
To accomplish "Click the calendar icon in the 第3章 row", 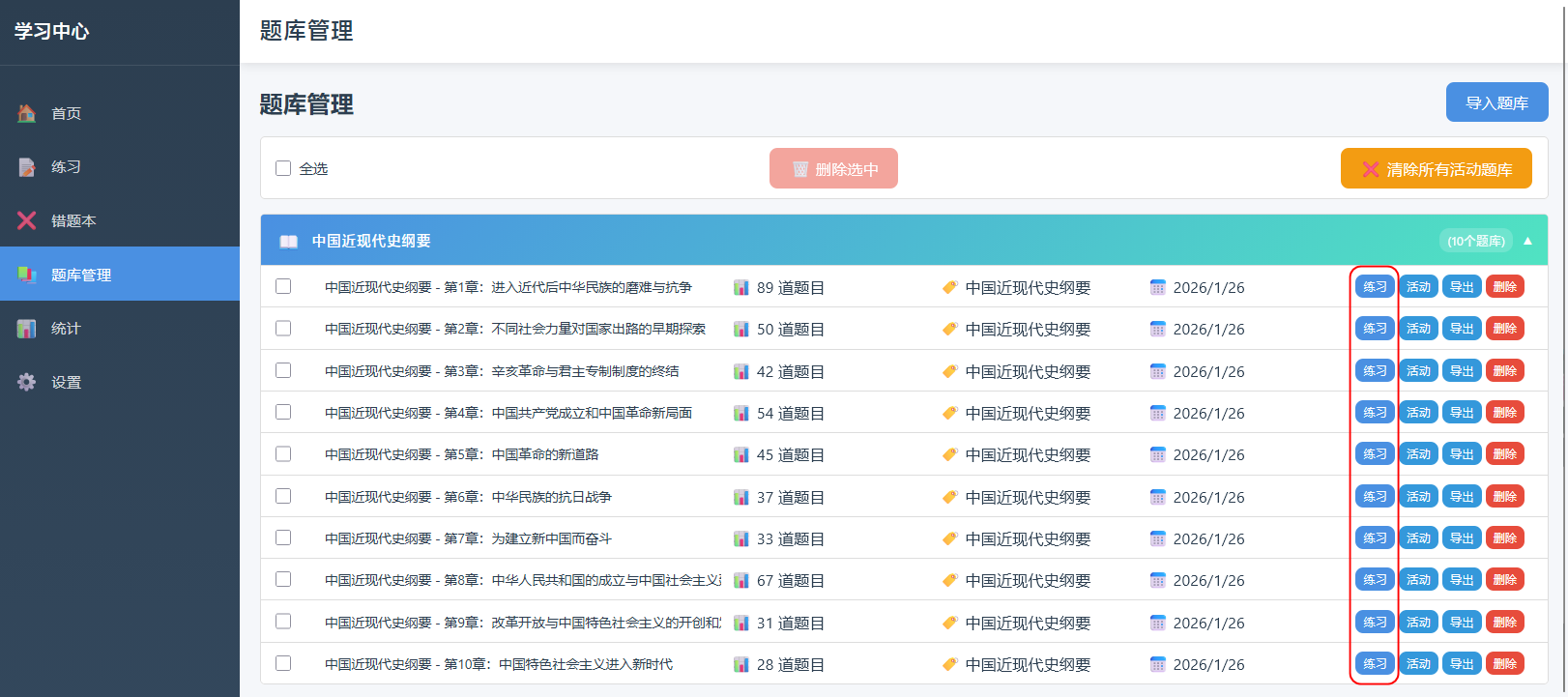I will coord(1158,371).
